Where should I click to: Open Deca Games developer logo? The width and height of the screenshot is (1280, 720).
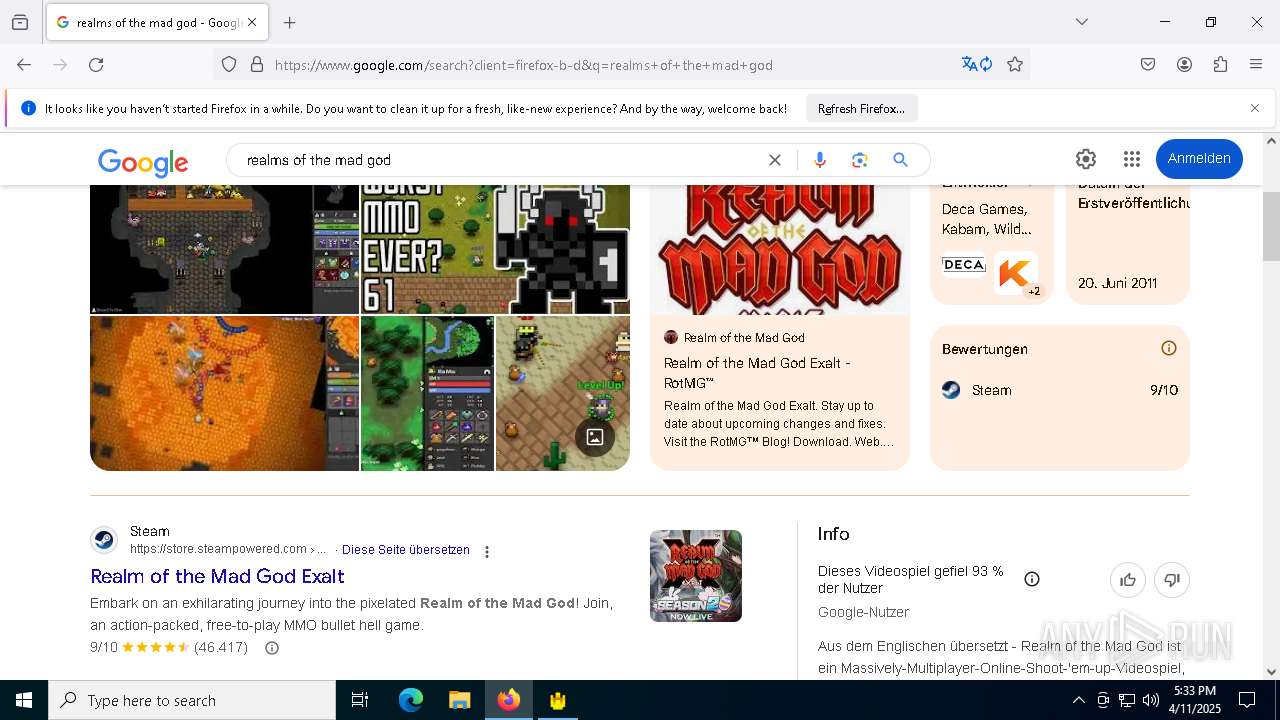[964, 265]
